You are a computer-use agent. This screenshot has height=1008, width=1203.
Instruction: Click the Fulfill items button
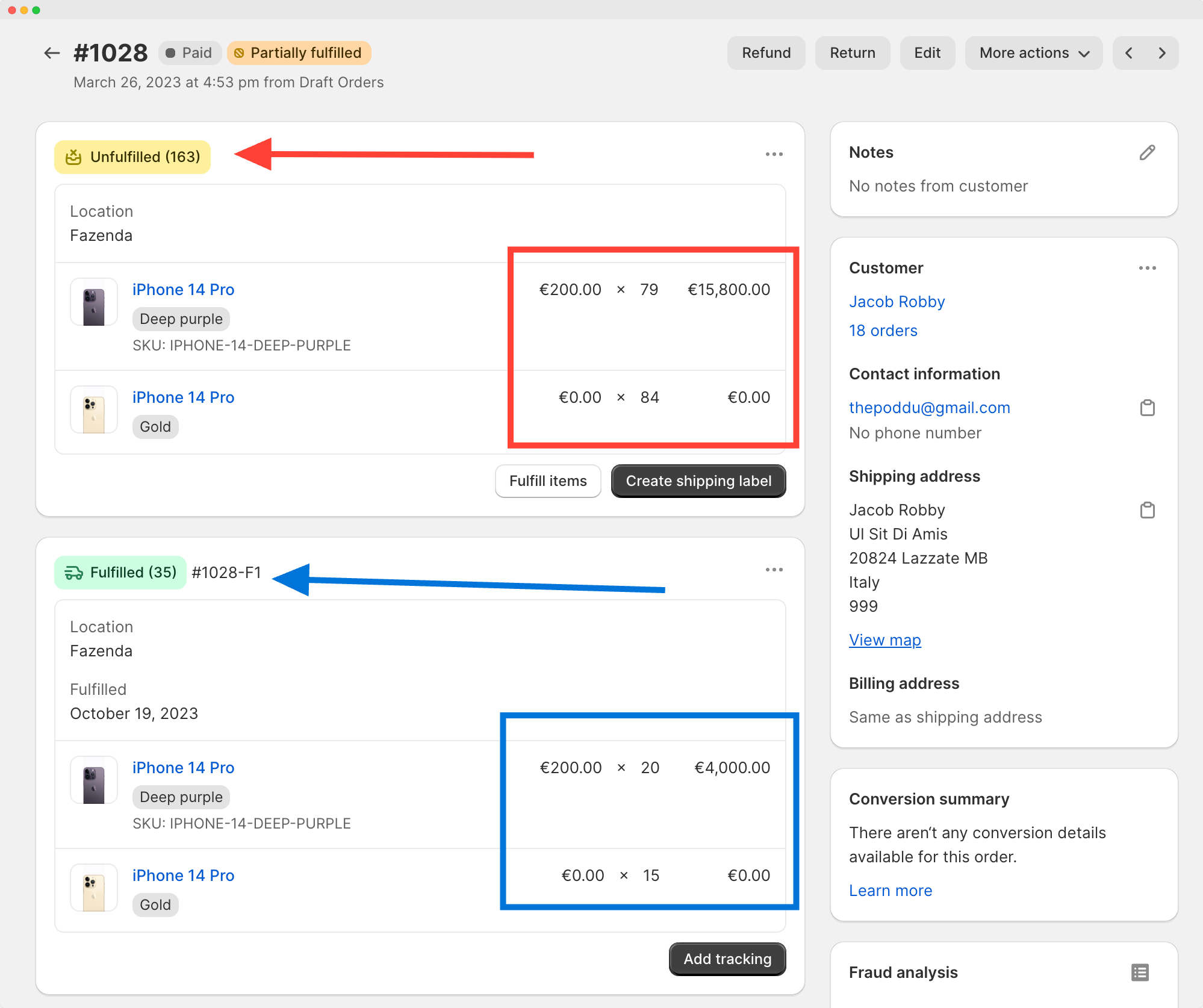tap(547, 481)
